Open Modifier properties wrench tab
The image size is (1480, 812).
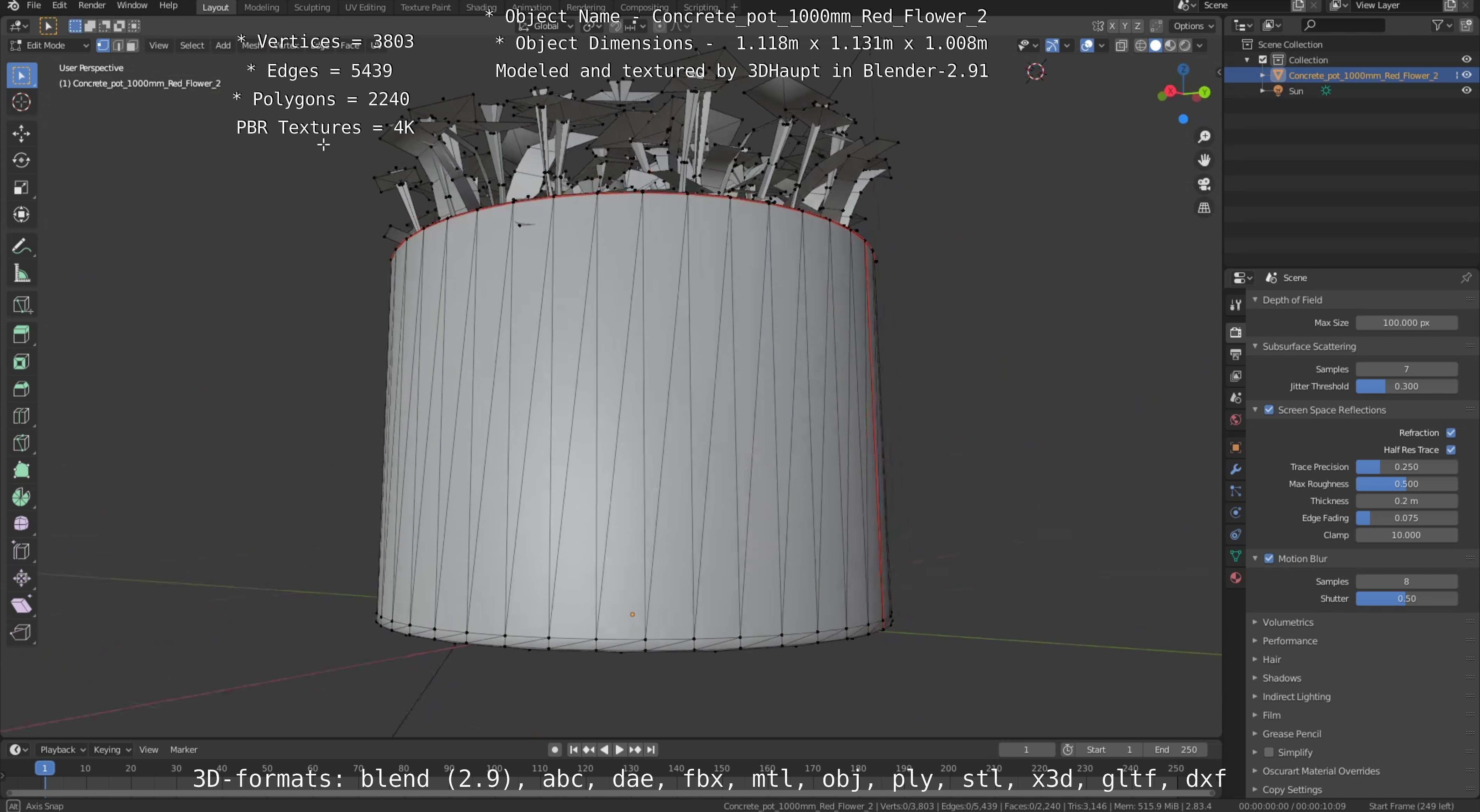pos(1235,469)
